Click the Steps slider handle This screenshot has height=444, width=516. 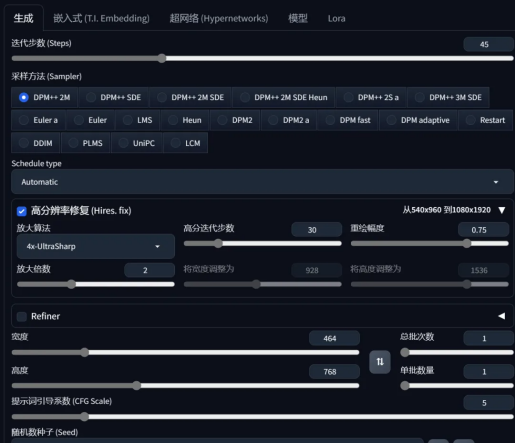pyautogui.click(x=162, y=59)
